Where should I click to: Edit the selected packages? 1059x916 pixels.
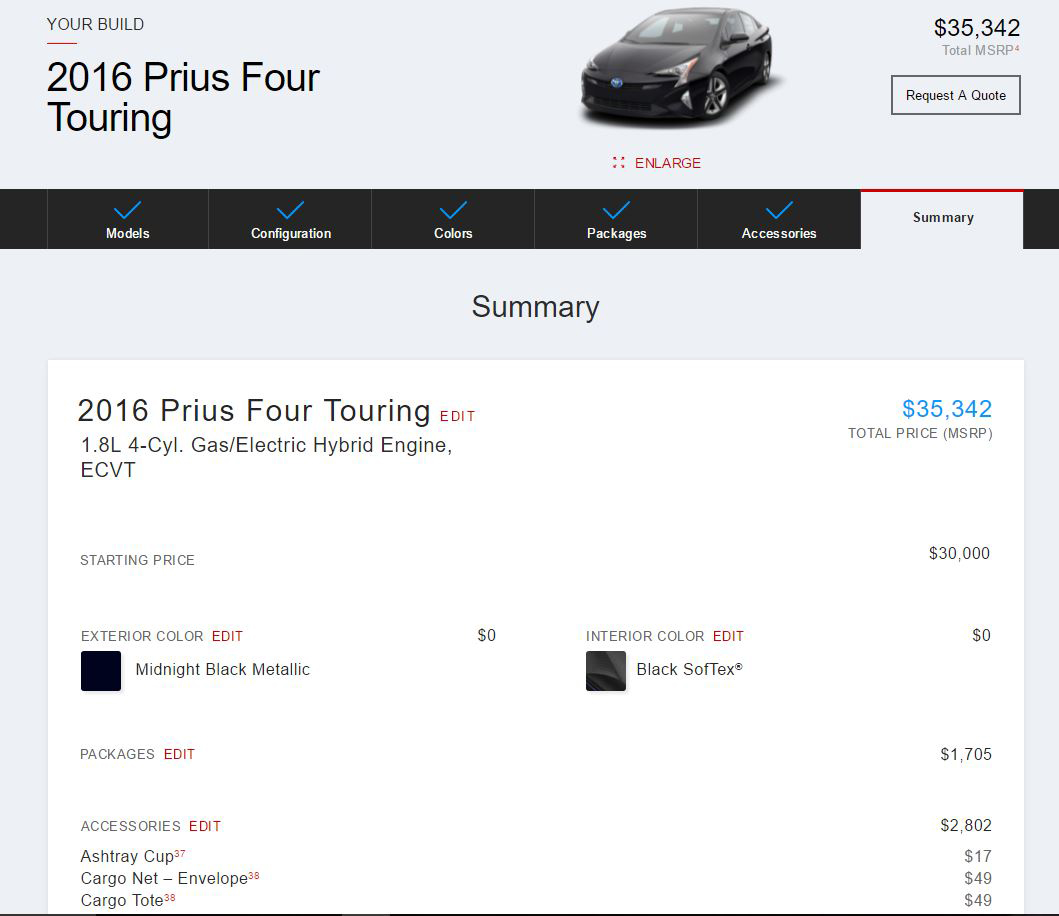coord(179,755)
